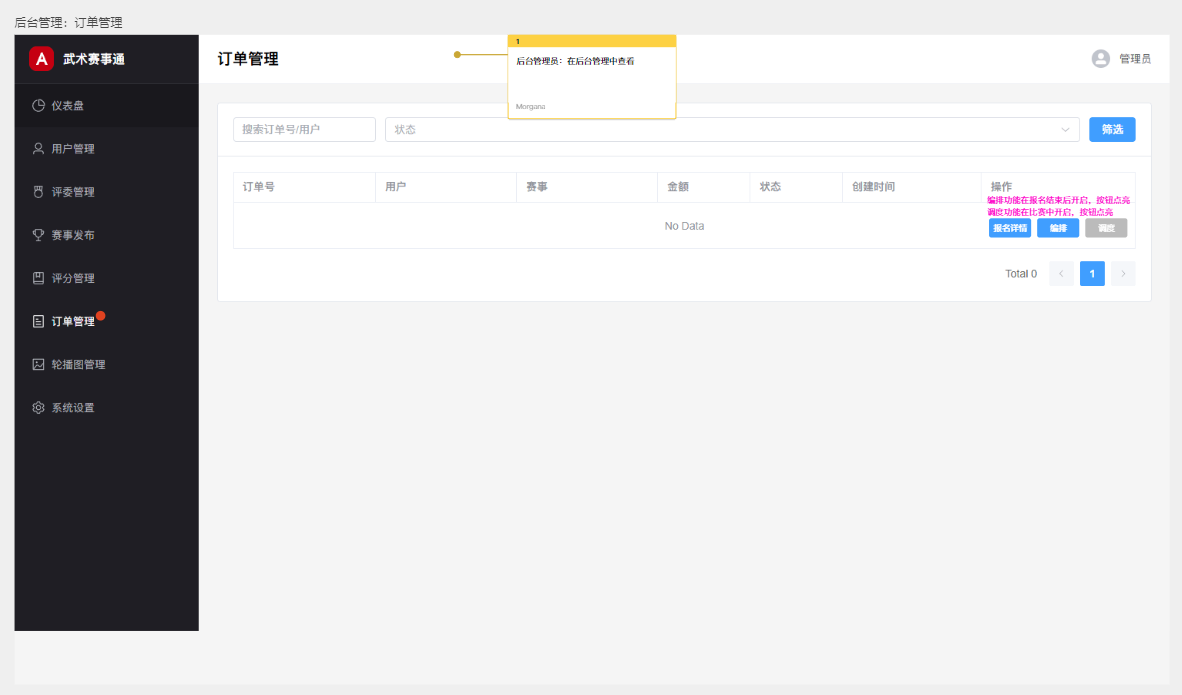This screenshot has height=695, width=1182.
Task: Open 报名详情 for the order row
Action: [x=1009, y=228]
